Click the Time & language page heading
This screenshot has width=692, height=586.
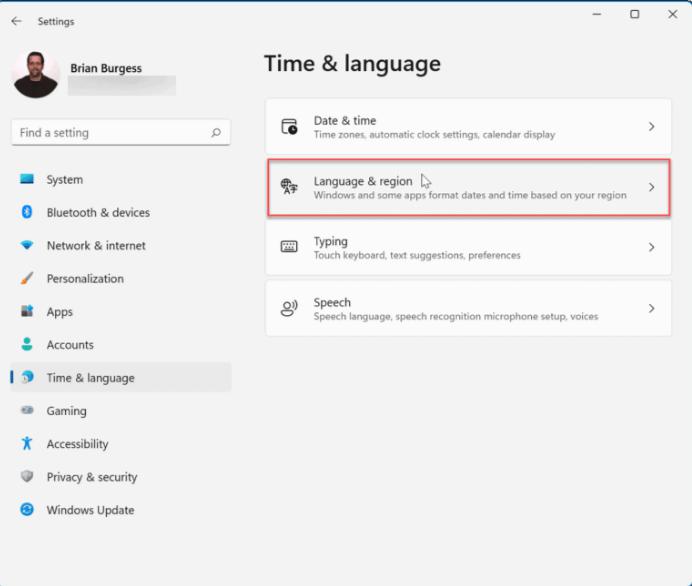pyautogui.click(x=352, y=63)
